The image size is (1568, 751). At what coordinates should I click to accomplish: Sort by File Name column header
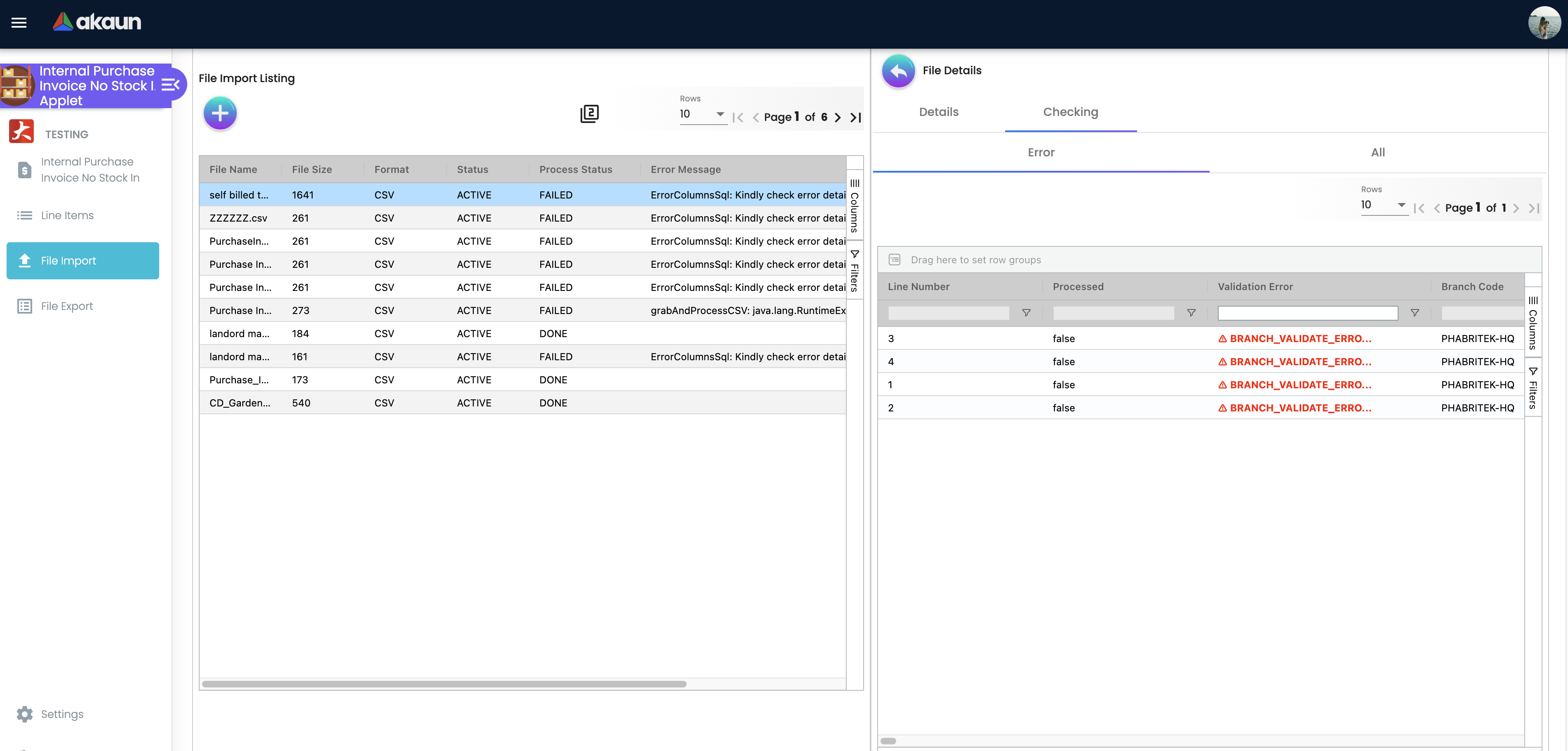[x=233, y=170]
